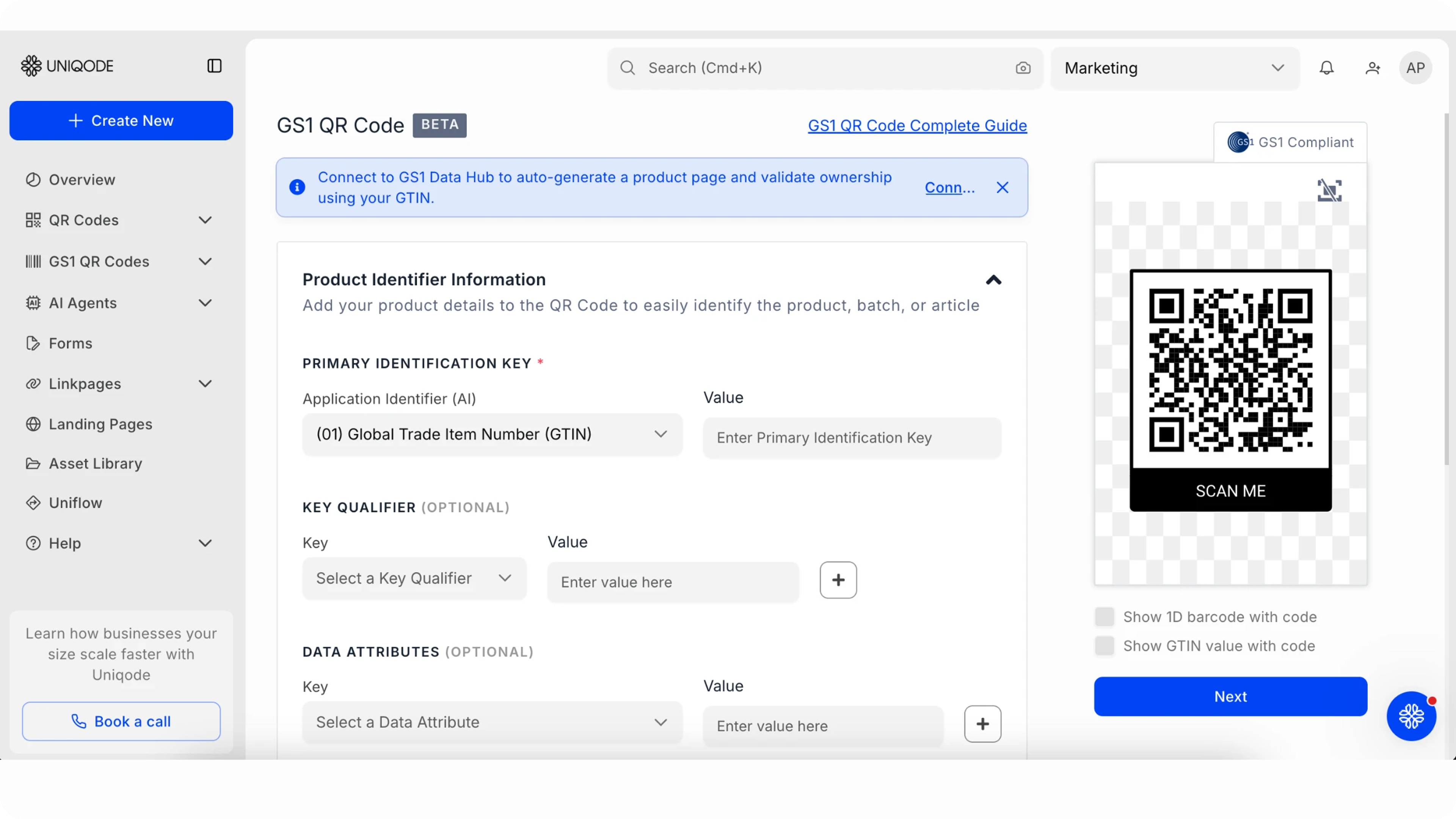This screenshot has height=819, width=1456.
Task: Enable Show 1D barcode with code
Action: pyautogui.click(x=1104, y=617)
